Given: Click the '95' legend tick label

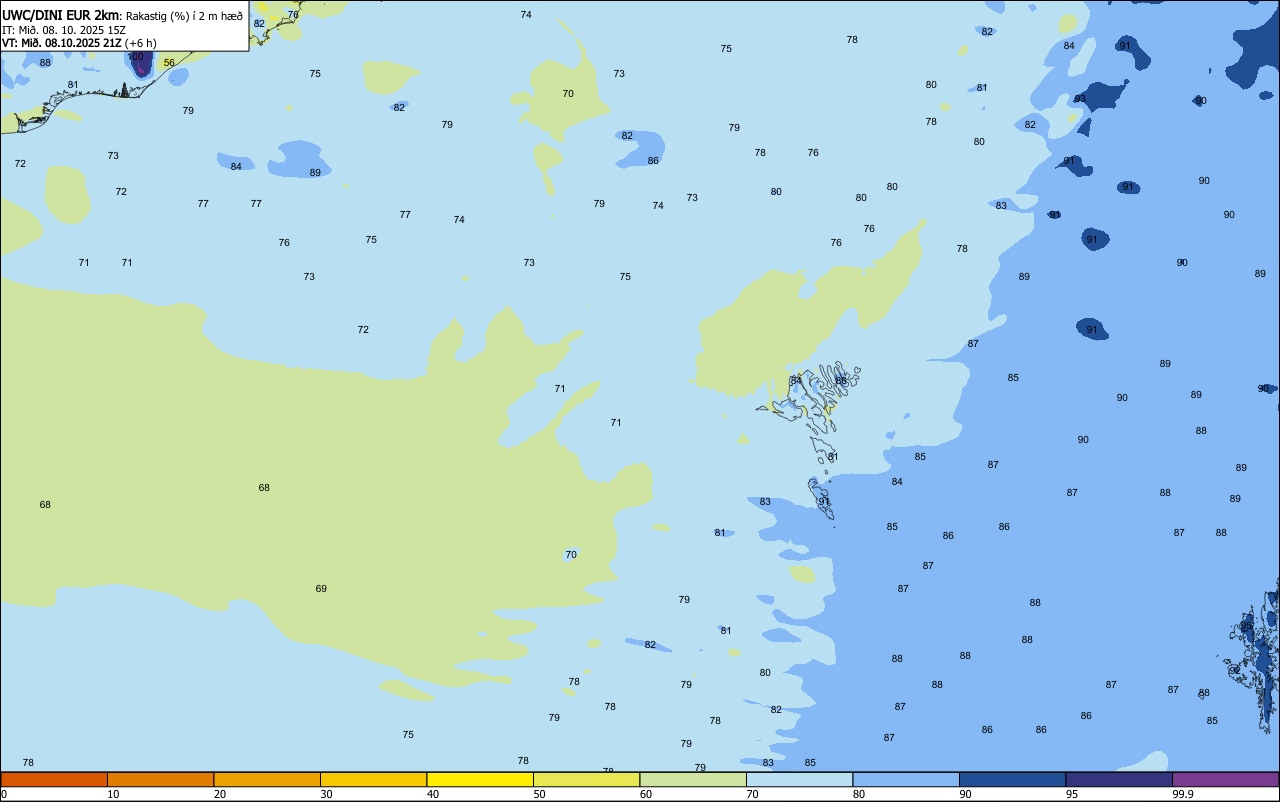Looking at the screenshot, I should [x=1072, y=794].
